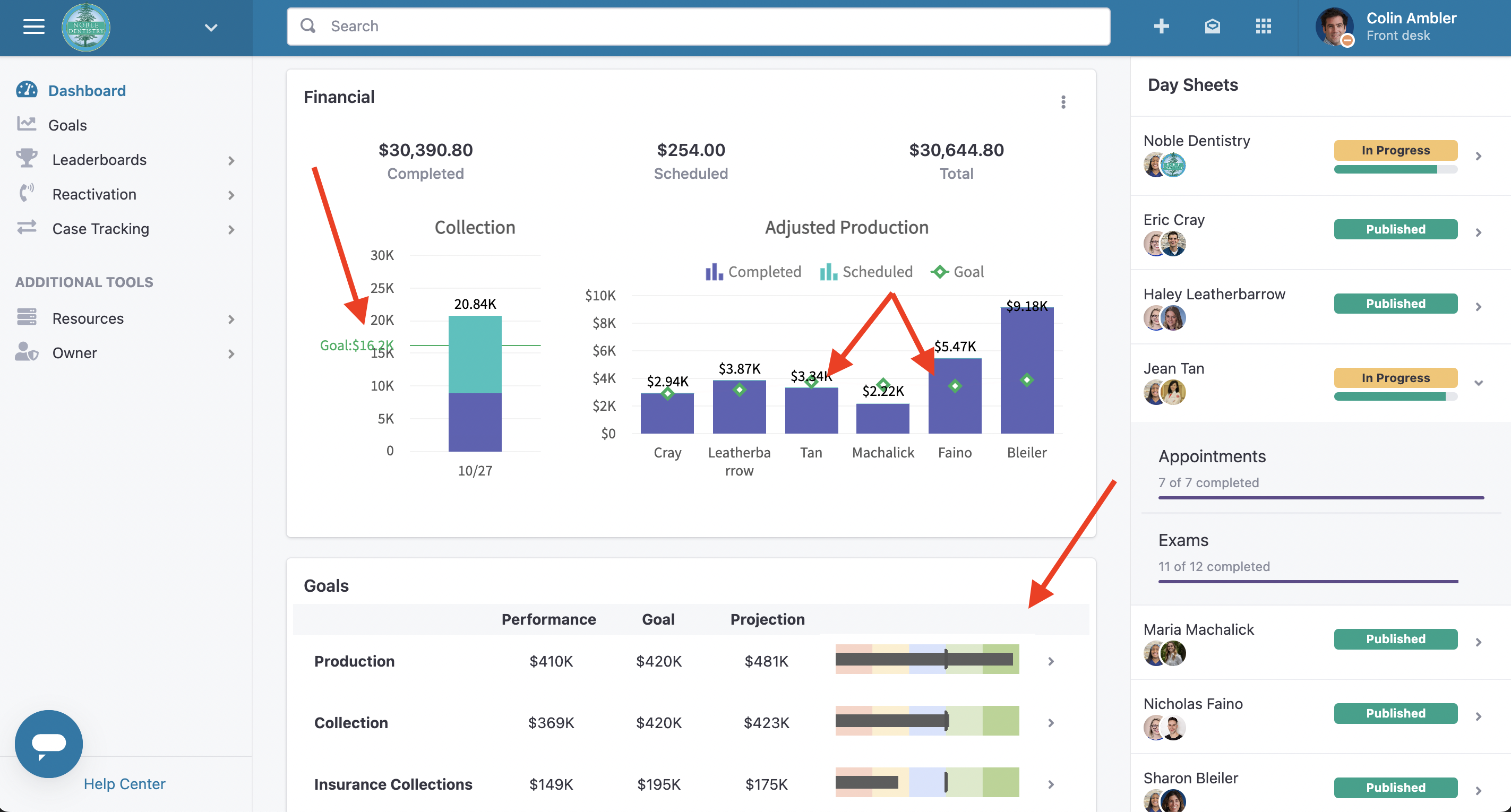This screenshot has height=812, width=1511.
Task: Click the Leaderboards trophy icon
Action: point(27,159)
